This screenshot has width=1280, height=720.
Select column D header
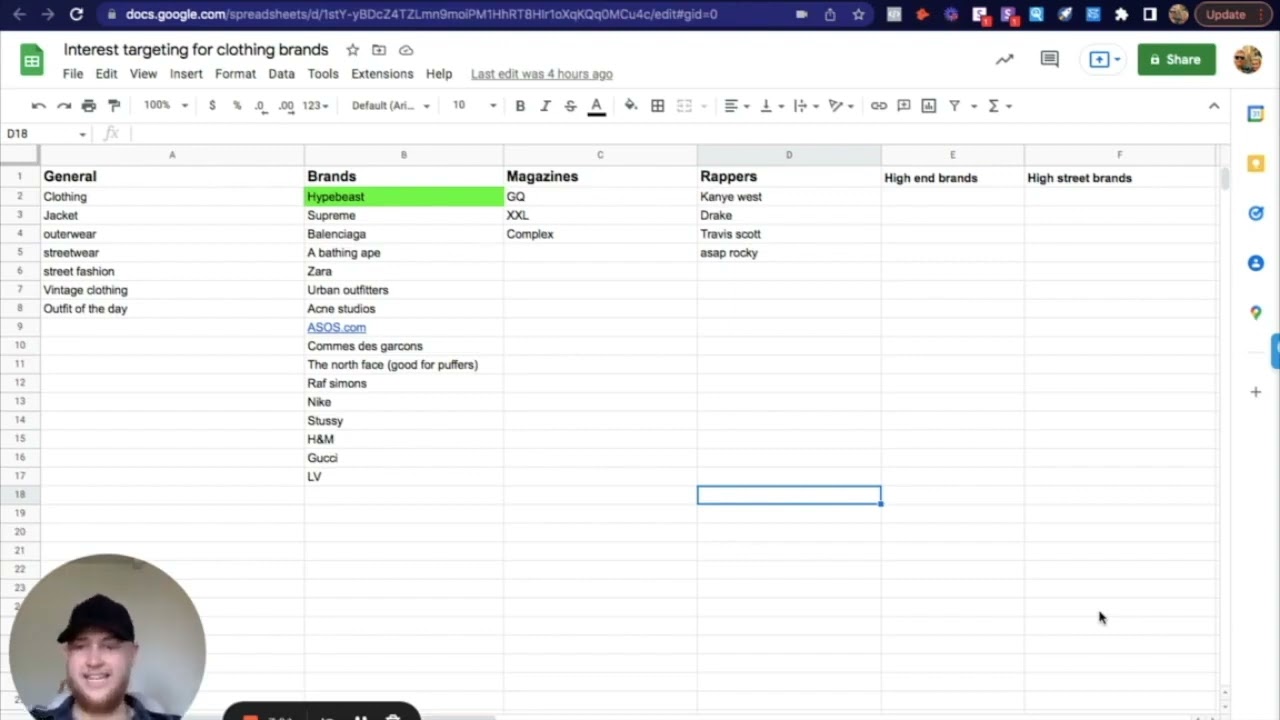pos(789,155)
